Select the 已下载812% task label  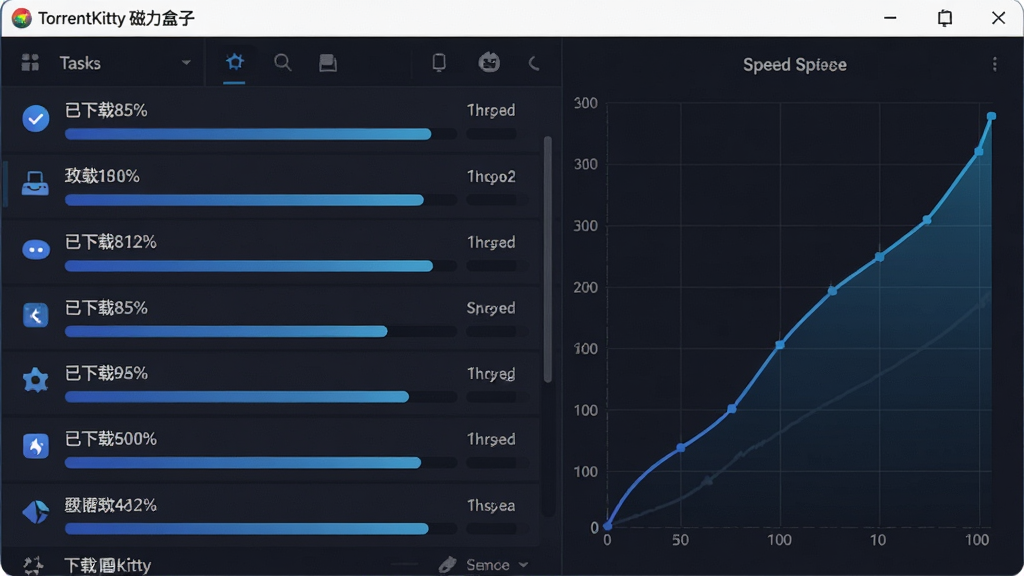(110, 242)
